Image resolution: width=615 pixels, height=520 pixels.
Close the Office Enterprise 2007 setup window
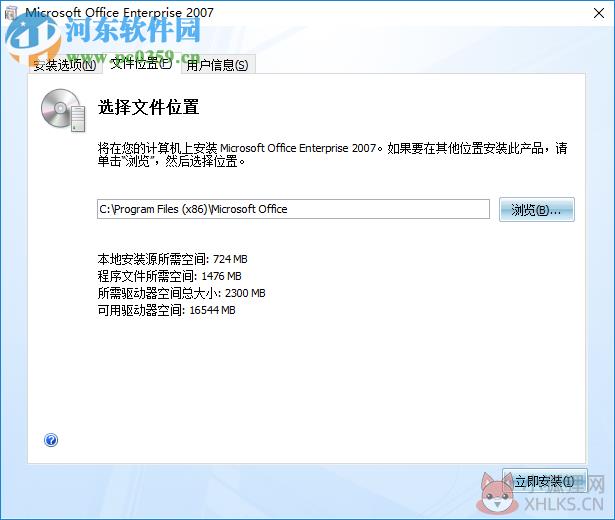click(x=599, y=13)
